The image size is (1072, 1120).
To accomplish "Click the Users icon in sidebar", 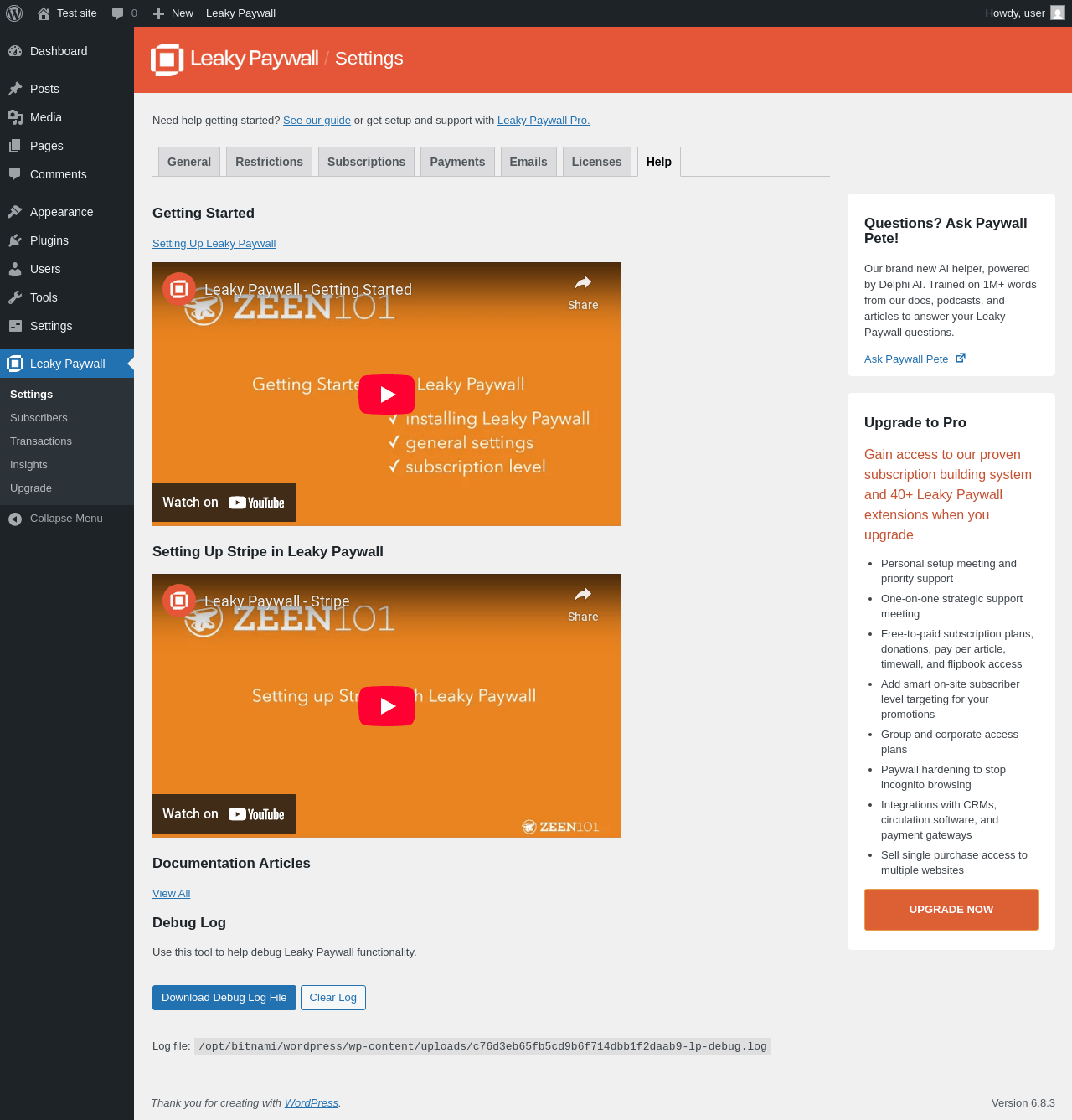I will point(15,269).
